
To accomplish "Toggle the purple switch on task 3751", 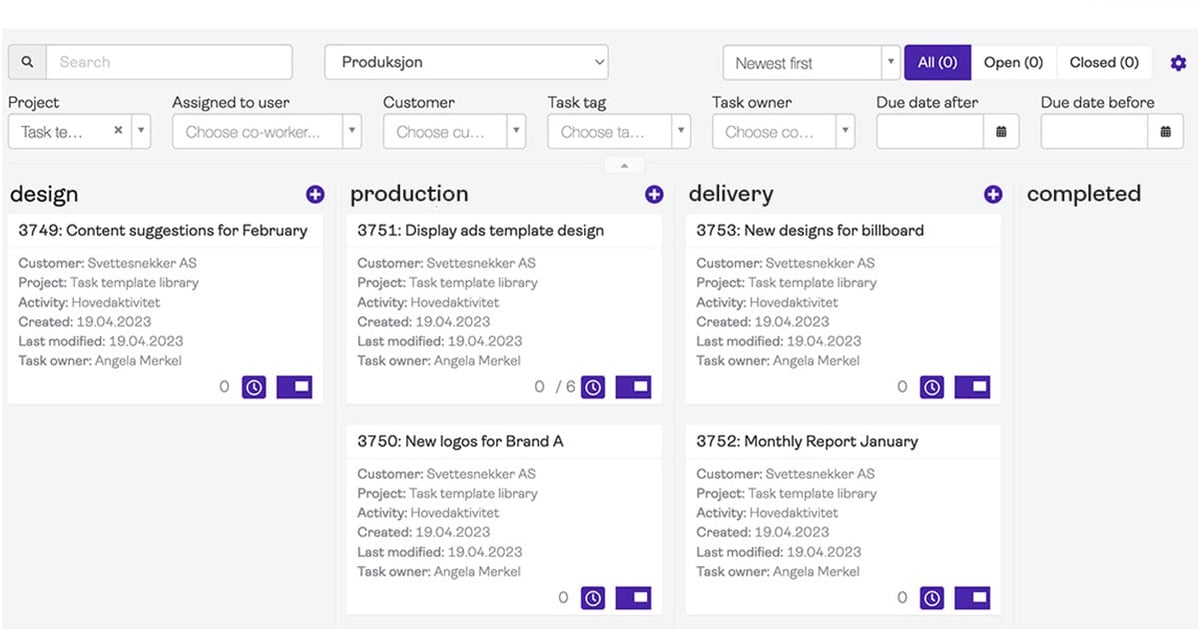I will click(633, 387).
